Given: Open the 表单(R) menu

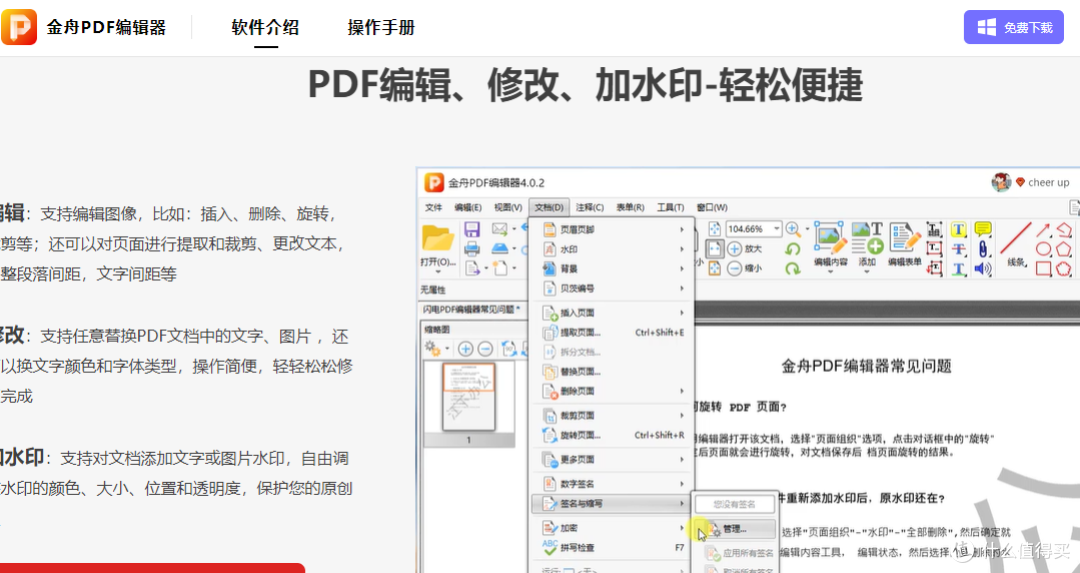Looking at the screenshot, I should tap(630, 207).
